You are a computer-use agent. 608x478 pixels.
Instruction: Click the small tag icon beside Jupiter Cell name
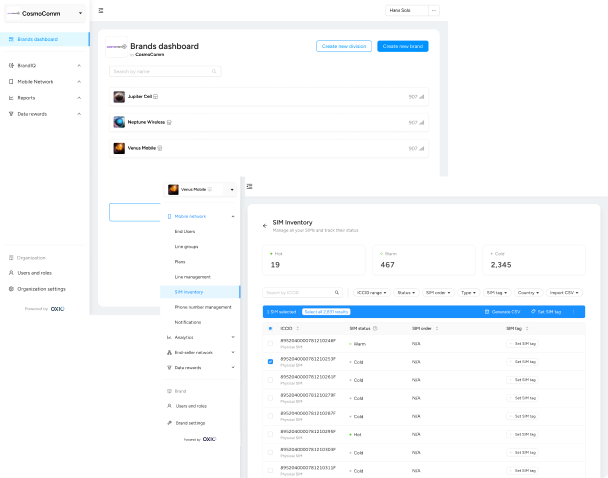155,97
